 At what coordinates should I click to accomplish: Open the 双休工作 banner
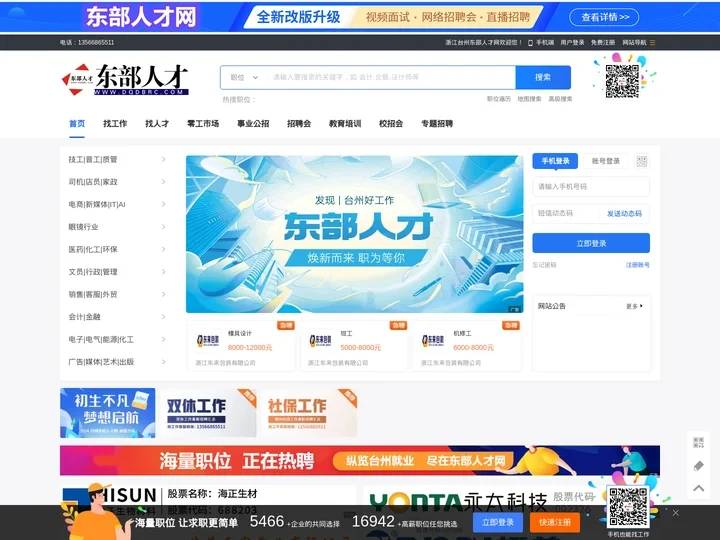coord(208,413)
